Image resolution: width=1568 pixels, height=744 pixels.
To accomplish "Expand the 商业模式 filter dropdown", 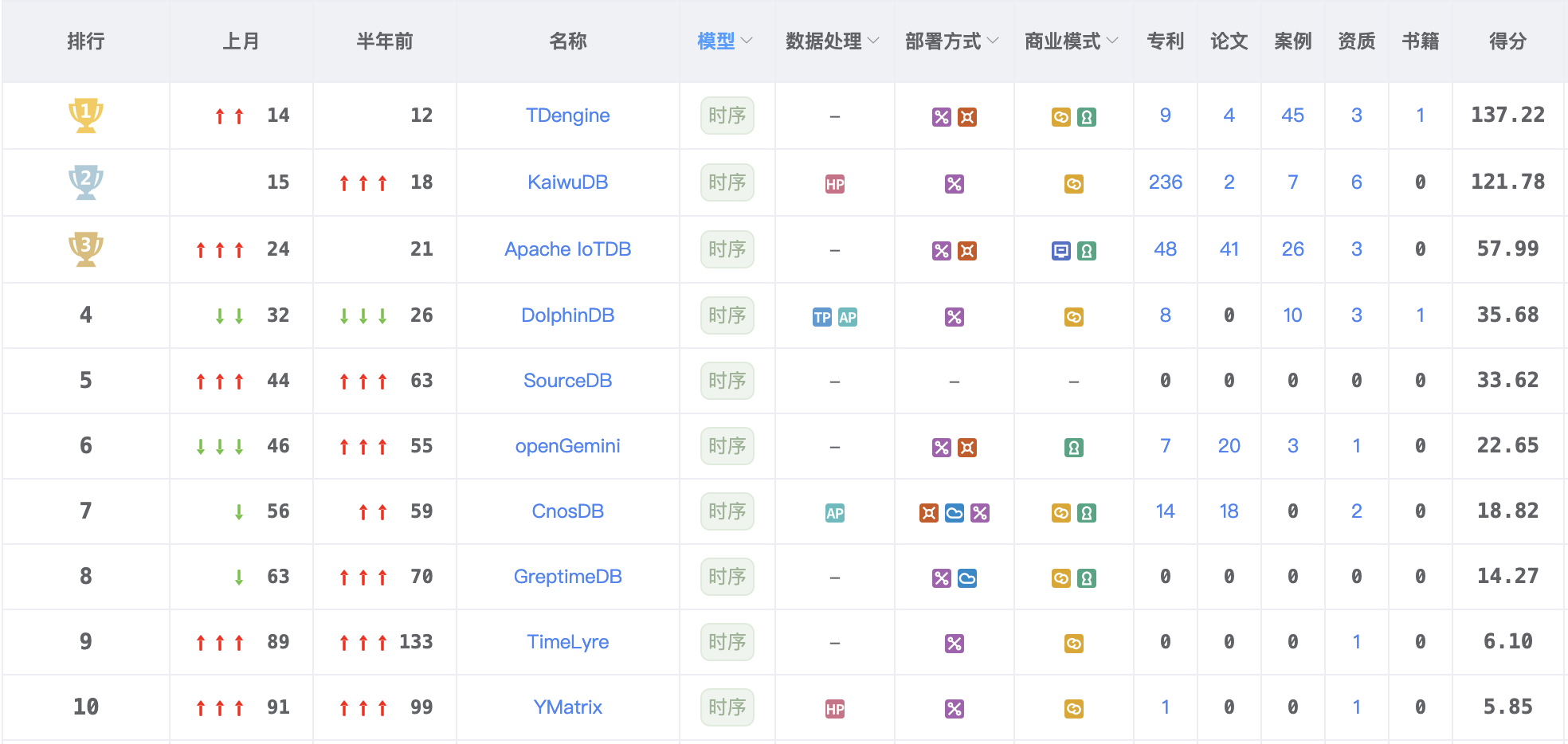I will point(1072,41).
